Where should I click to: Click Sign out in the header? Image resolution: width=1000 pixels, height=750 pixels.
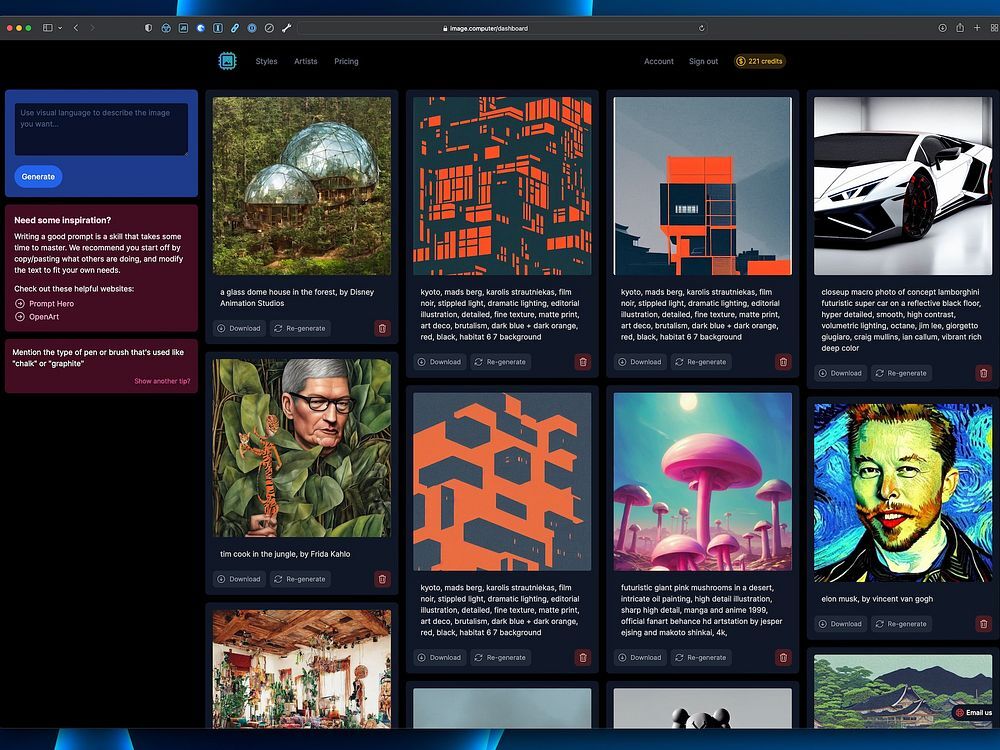703,61
